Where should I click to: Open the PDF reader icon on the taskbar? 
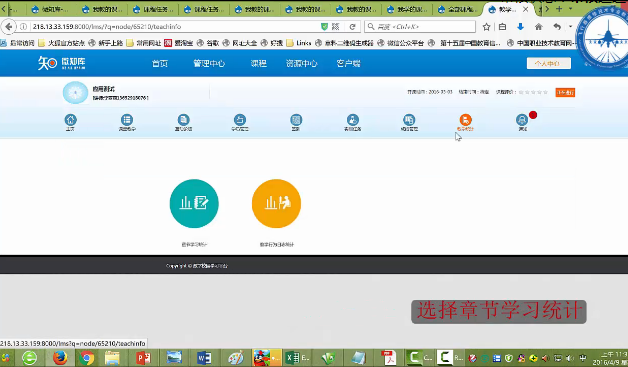point(388,358)
